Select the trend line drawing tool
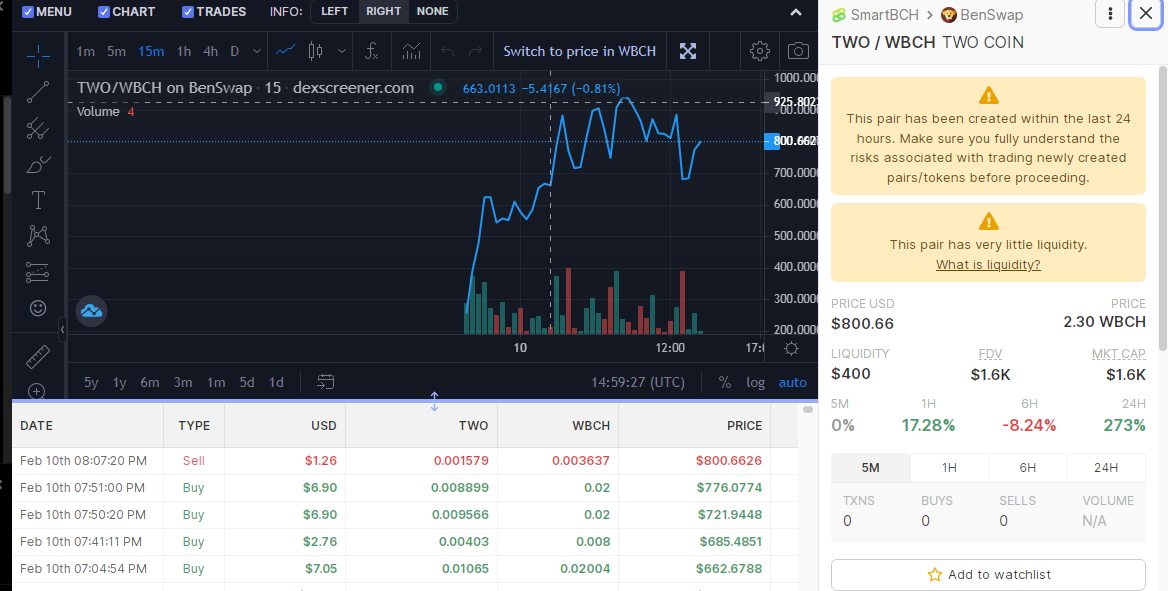The image size is (1168, 591). point(37,92)
